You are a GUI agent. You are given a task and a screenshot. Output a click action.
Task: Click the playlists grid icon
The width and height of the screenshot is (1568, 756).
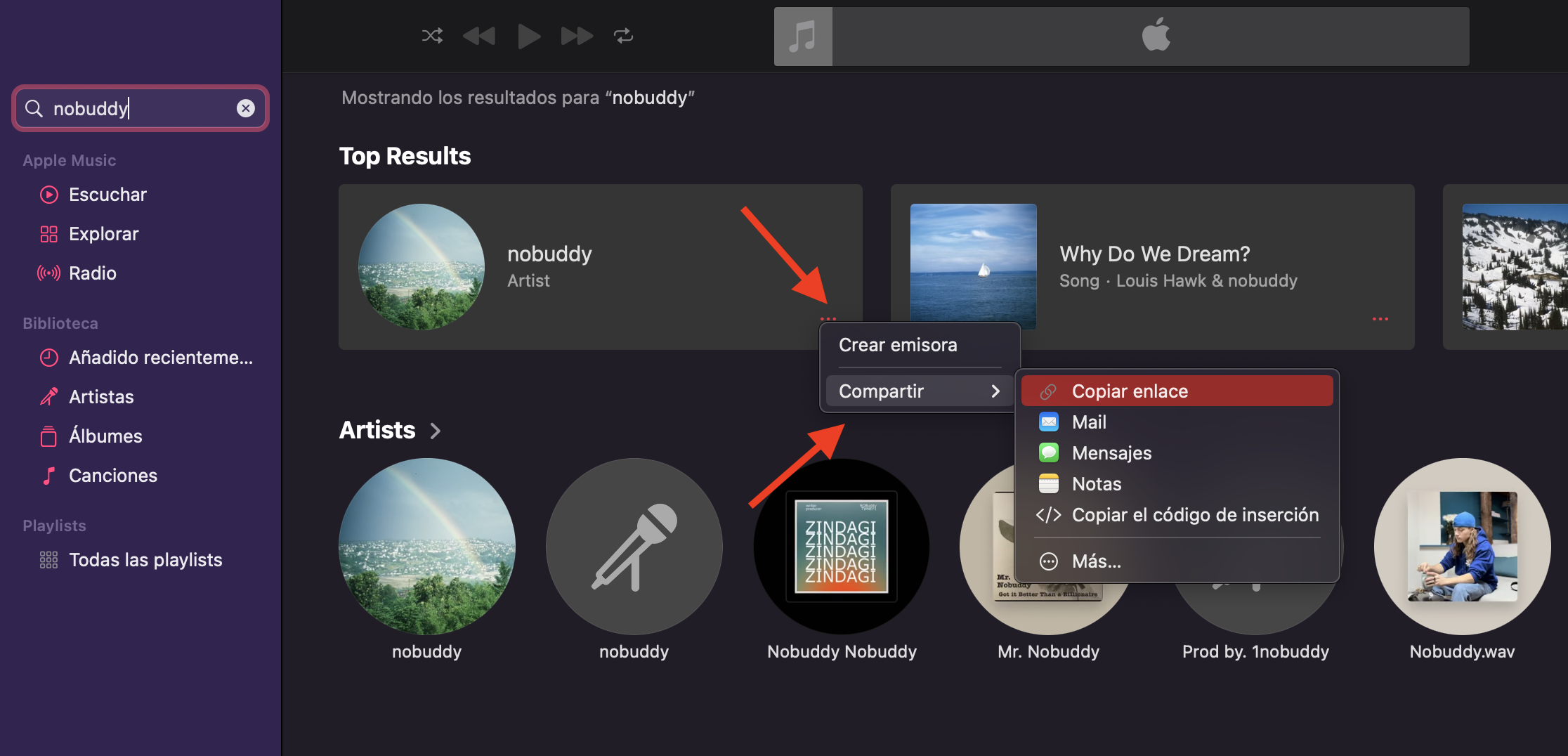48,560
